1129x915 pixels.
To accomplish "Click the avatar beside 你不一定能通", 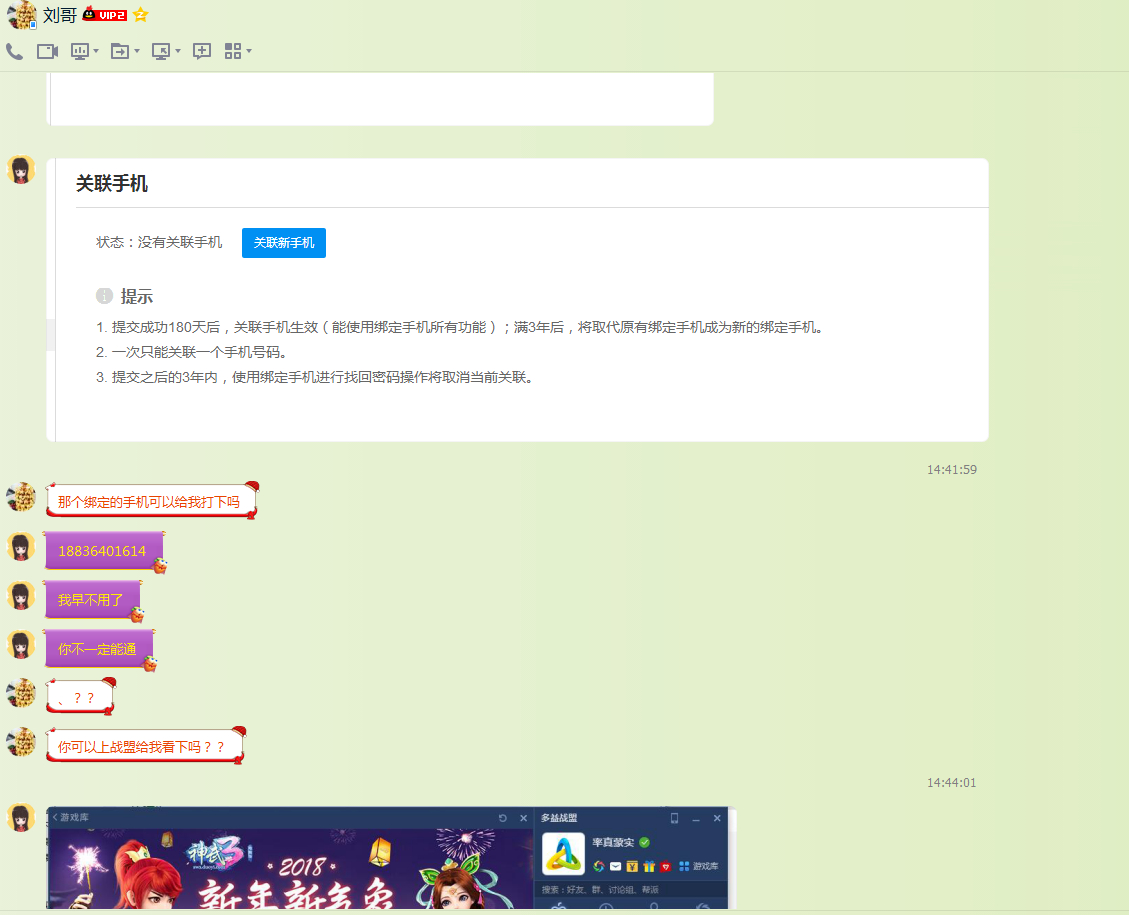I will pos(21,645).
